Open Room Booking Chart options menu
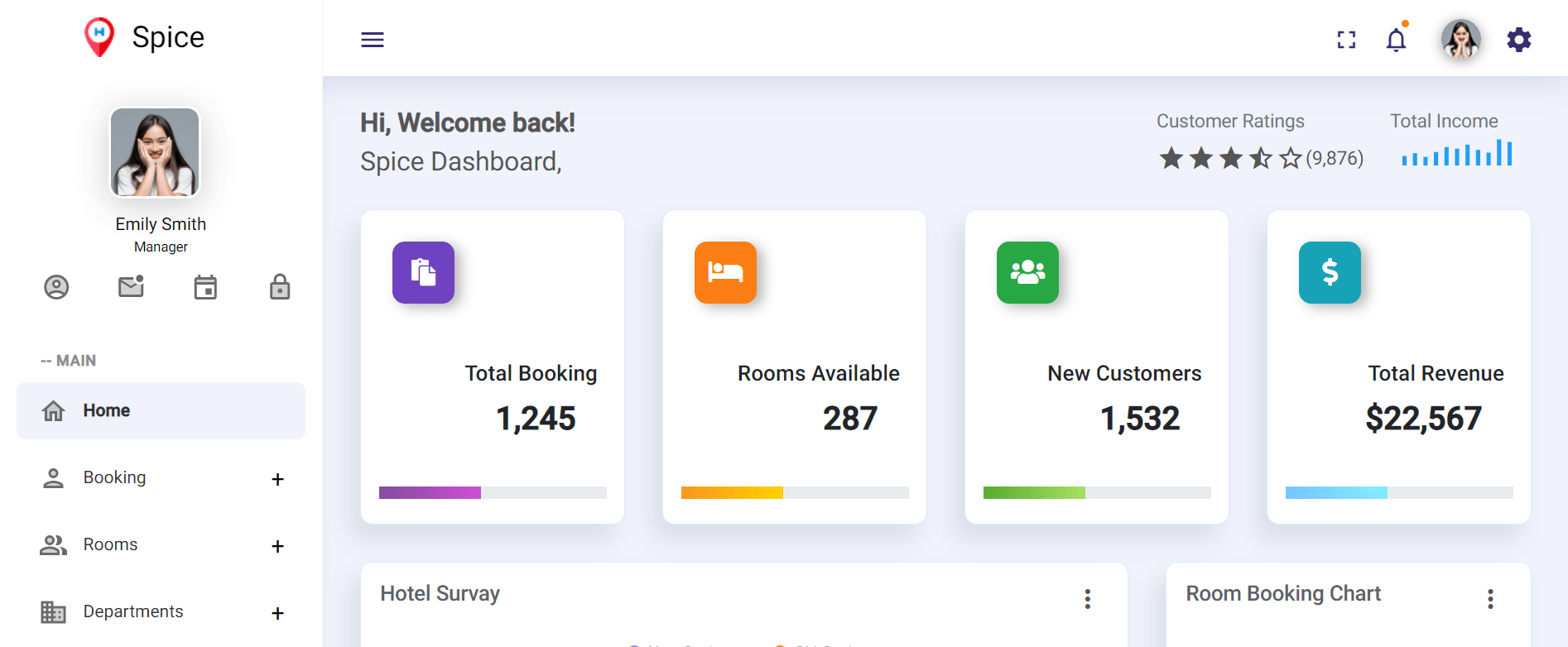 pos(1490,599)
